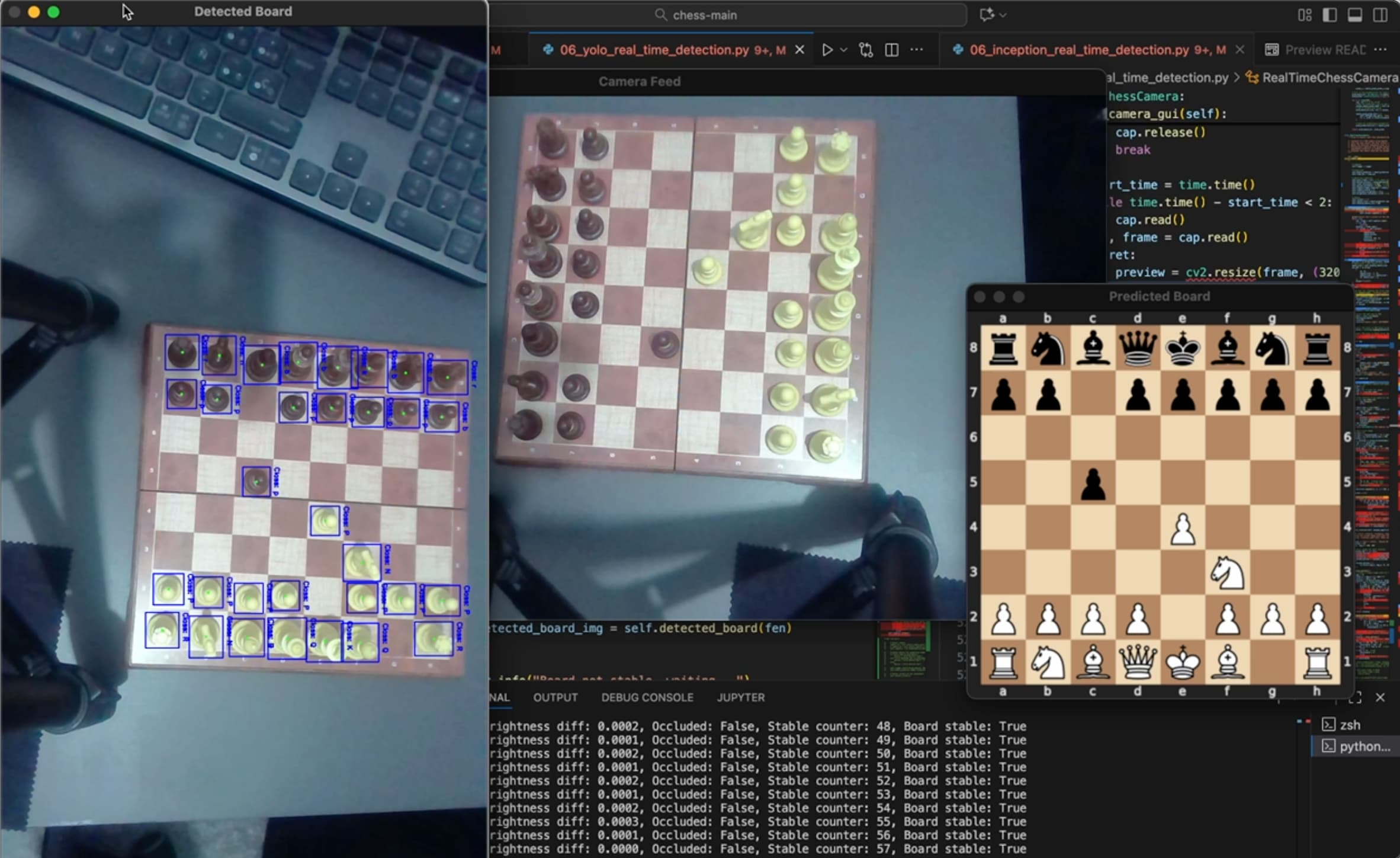Viewport: 1400px width, 858px height.
Task: Open more actions for the first editor group
Action: pos(916,50)
